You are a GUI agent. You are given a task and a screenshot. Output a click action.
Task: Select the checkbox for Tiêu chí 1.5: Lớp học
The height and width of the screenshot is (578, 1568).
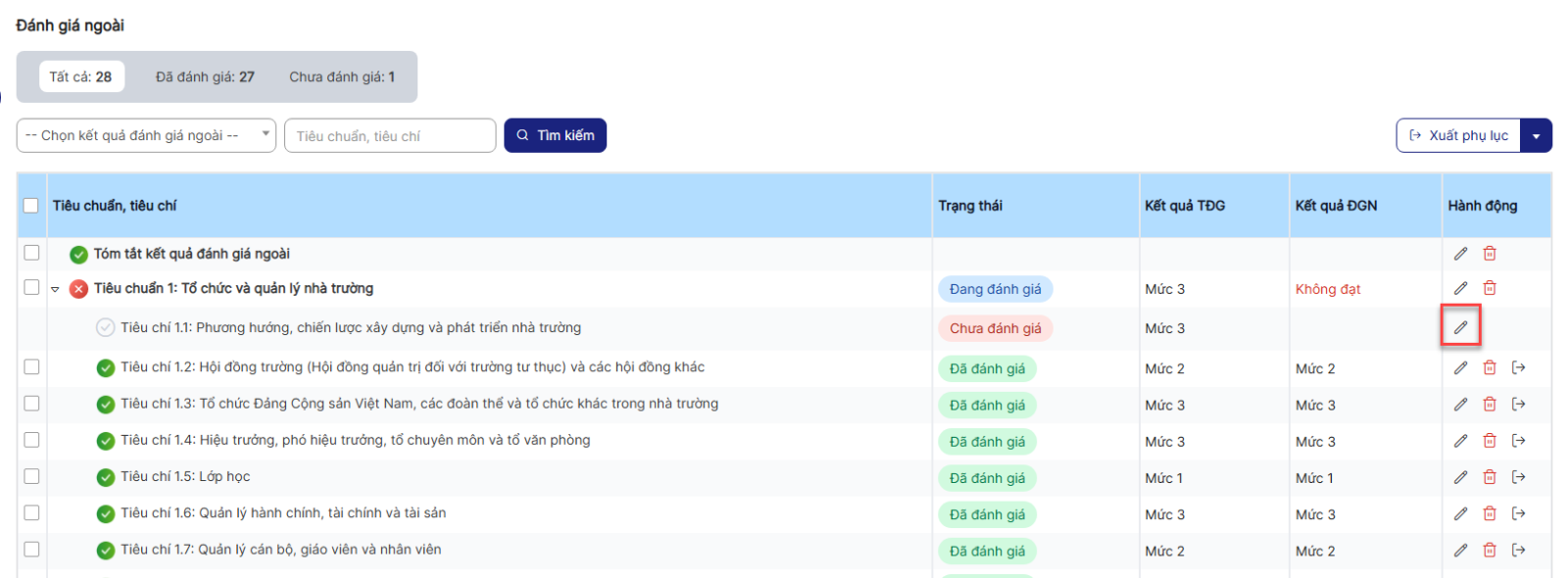[x=31, y=476]
